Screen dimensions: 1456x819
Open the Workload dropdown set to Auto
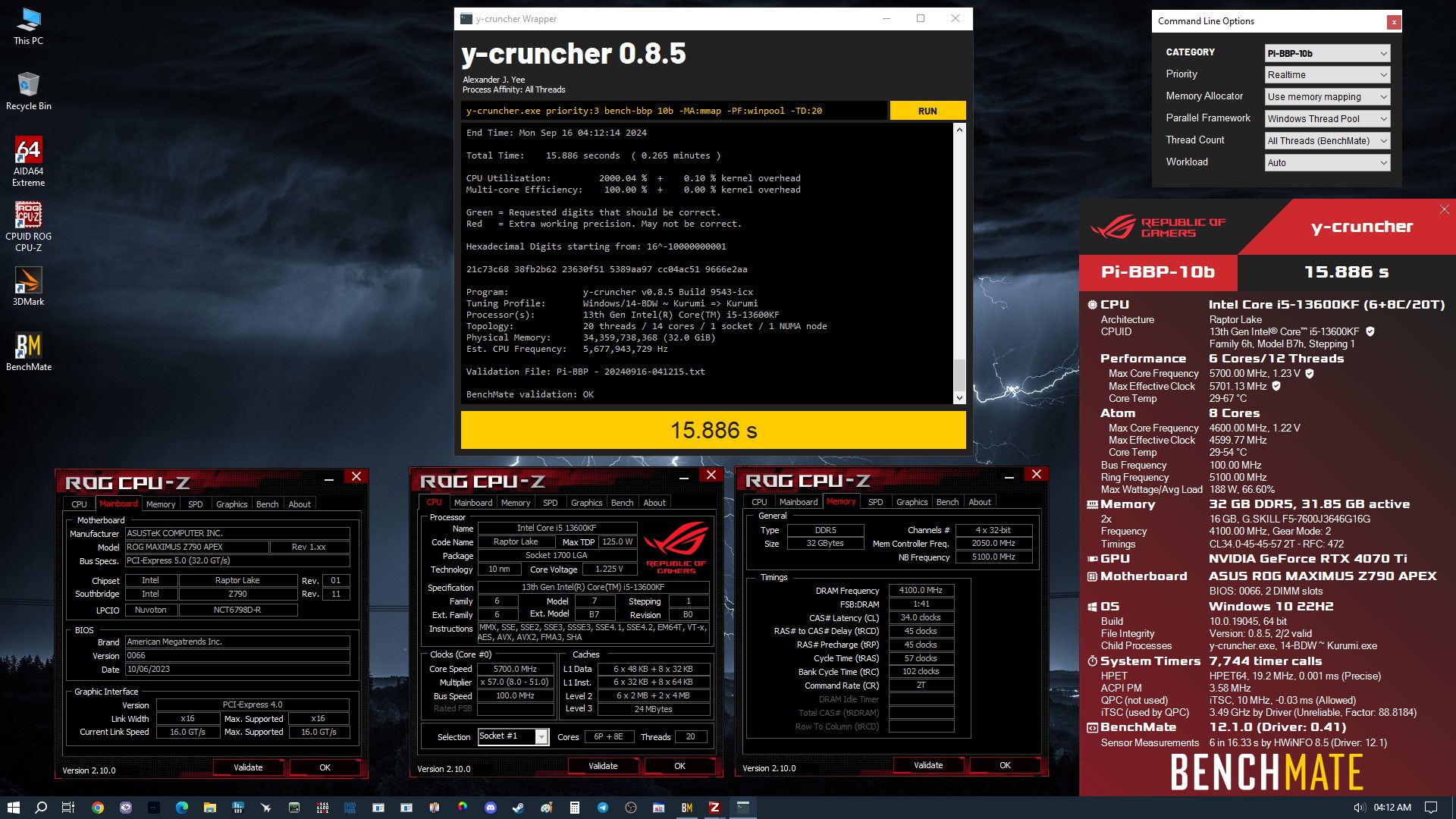[1328, 163]
